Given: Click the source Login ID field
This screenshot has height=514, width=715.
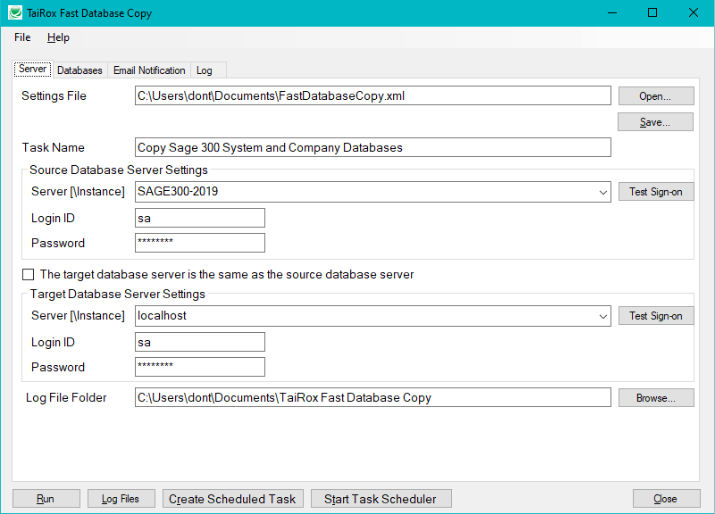Looking at the screenshot, I should tap(200, 218).
